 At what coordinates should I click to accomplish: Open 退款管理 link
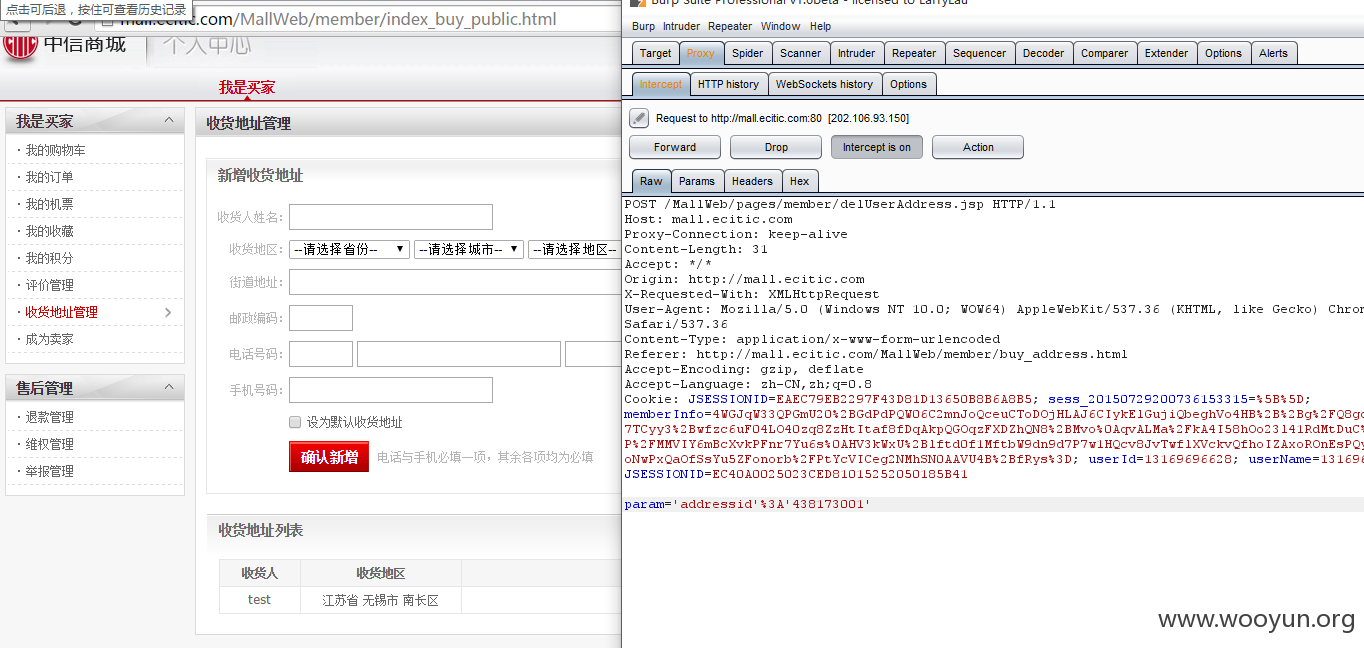tap(49, 417)
